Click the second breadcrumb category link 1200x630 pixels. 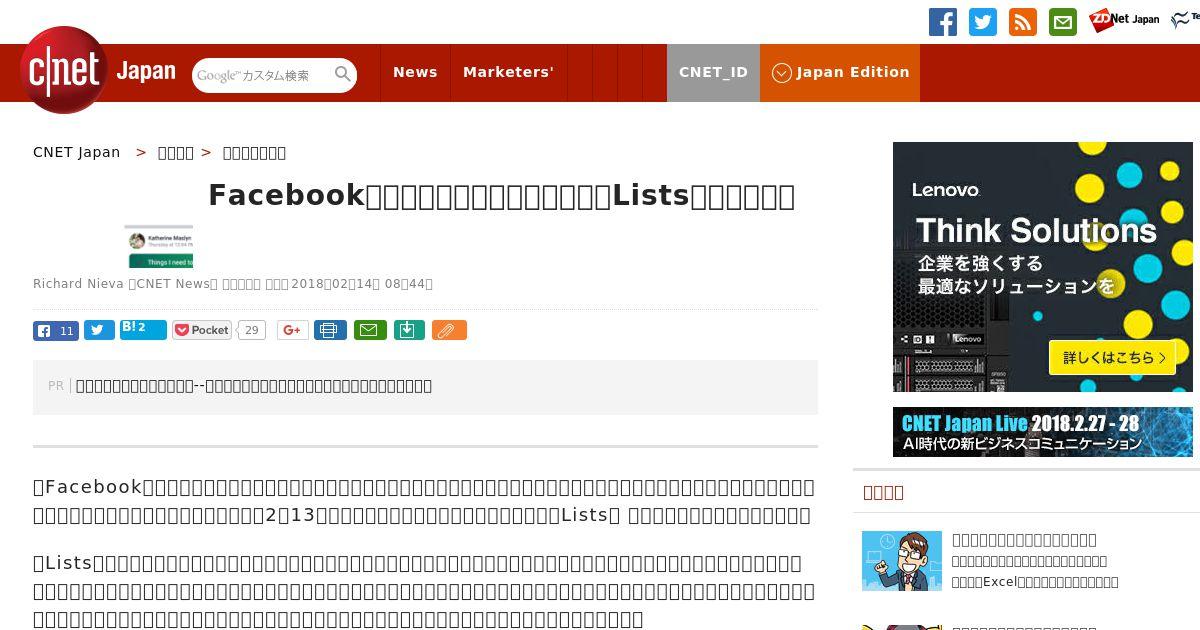click(176, 152)
